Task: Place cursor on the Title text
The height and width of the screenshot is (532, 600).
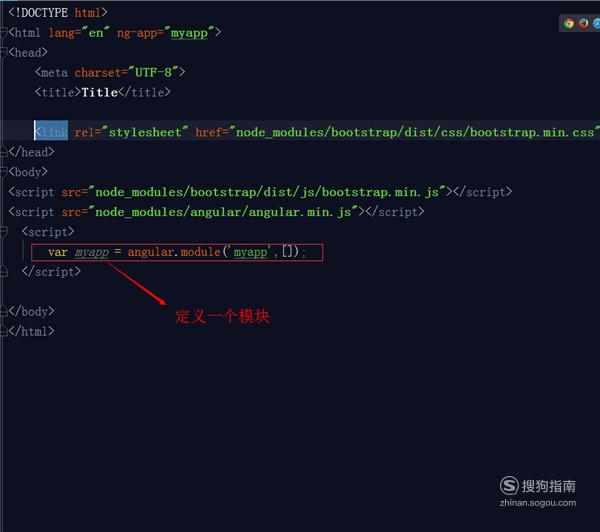Action: (99, 92)
